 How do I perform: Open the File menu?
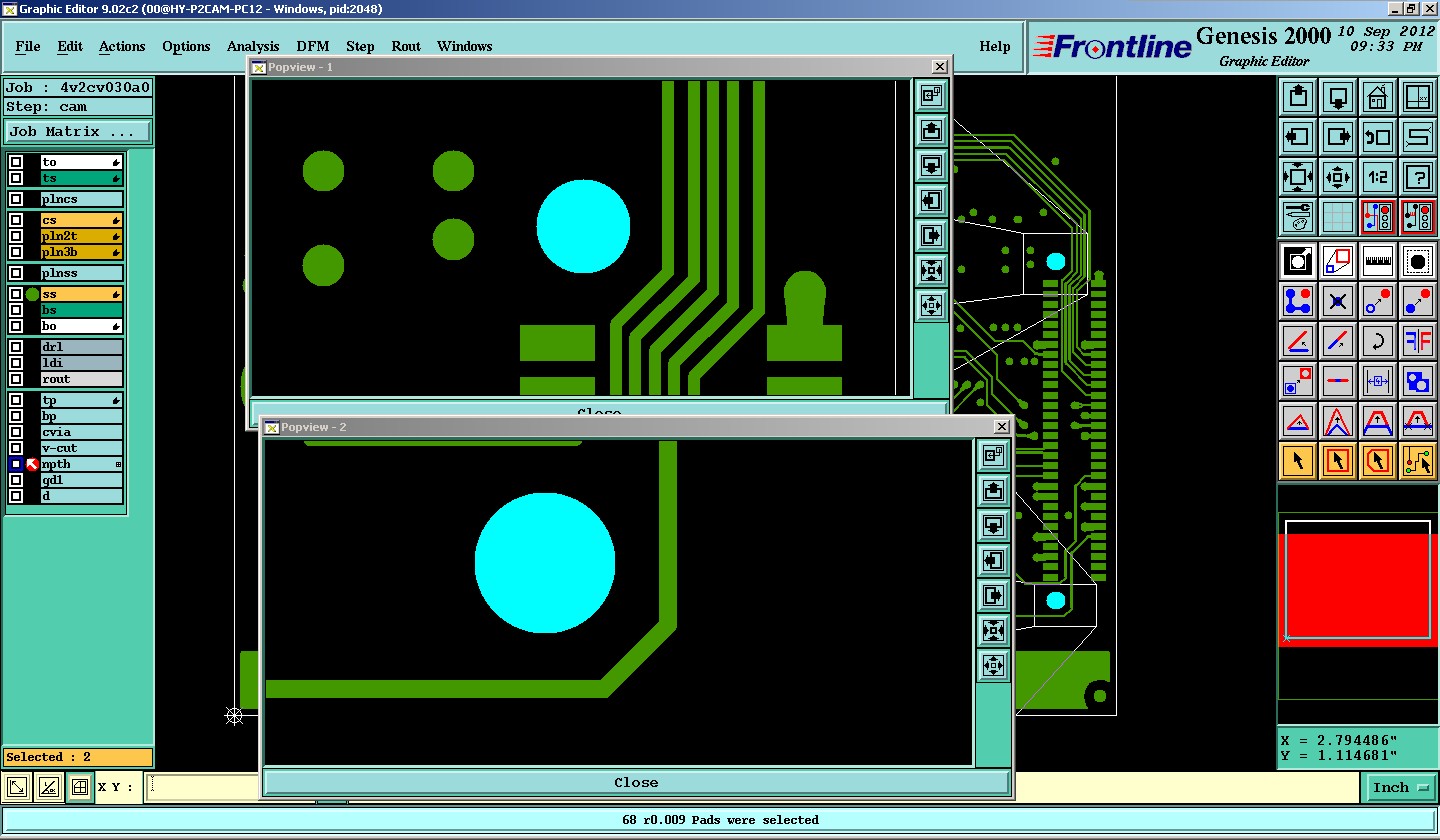(x=28, y=46)
